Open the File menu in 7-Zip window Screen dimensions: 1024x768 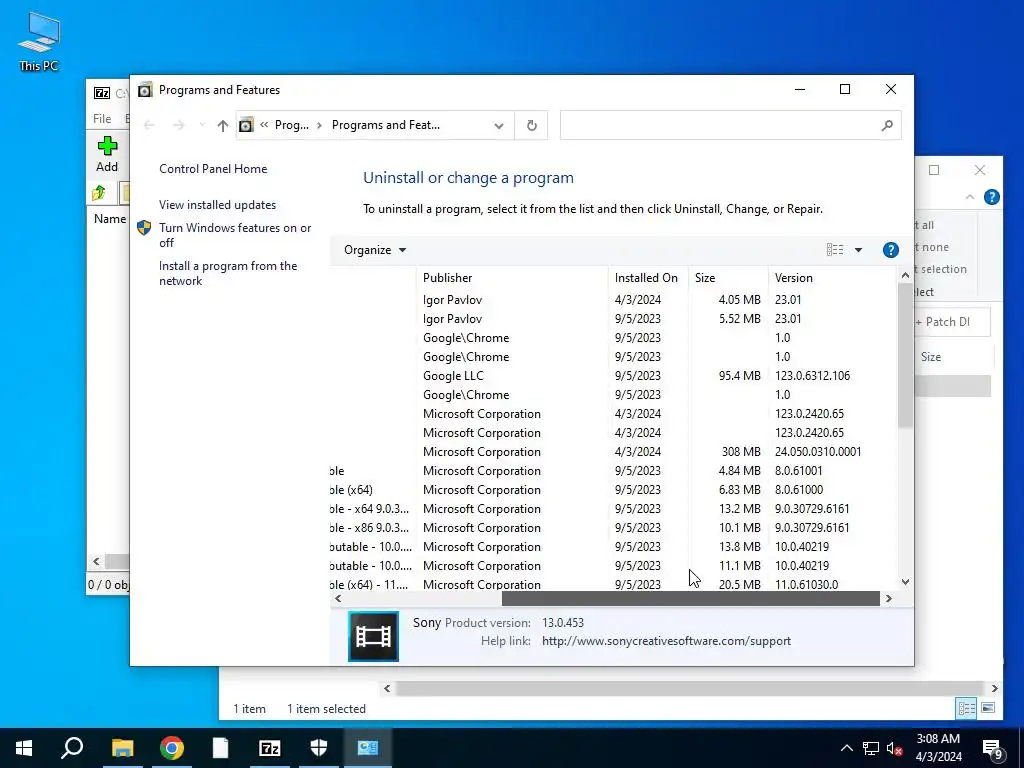102,119
